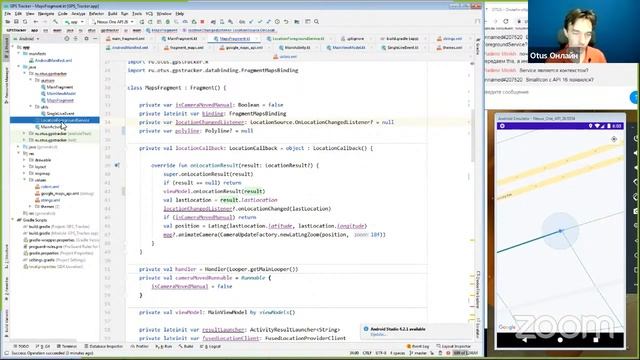This screenshot has width=640, height=360.
Task: Click the chat message input field
Action: (557, 93)
